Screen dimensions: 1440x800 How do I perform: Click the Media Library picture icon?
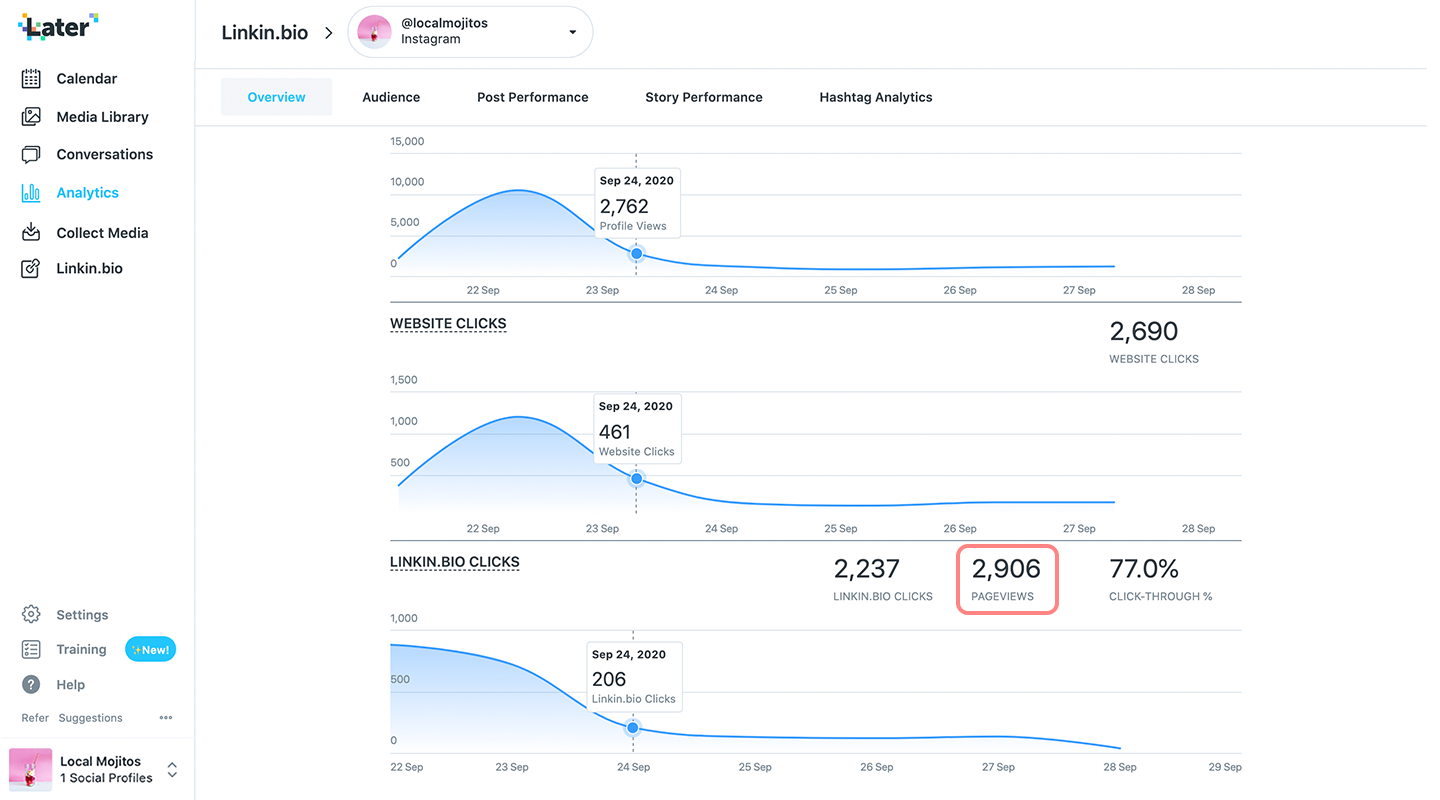[31, 117]
